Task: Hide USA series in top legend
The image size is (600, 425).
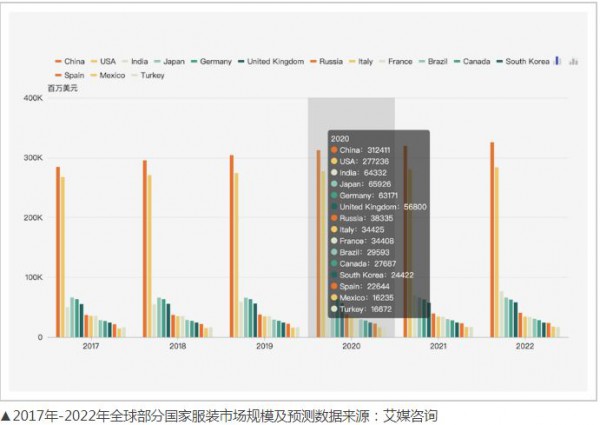Action: click(x=102, y=61)
